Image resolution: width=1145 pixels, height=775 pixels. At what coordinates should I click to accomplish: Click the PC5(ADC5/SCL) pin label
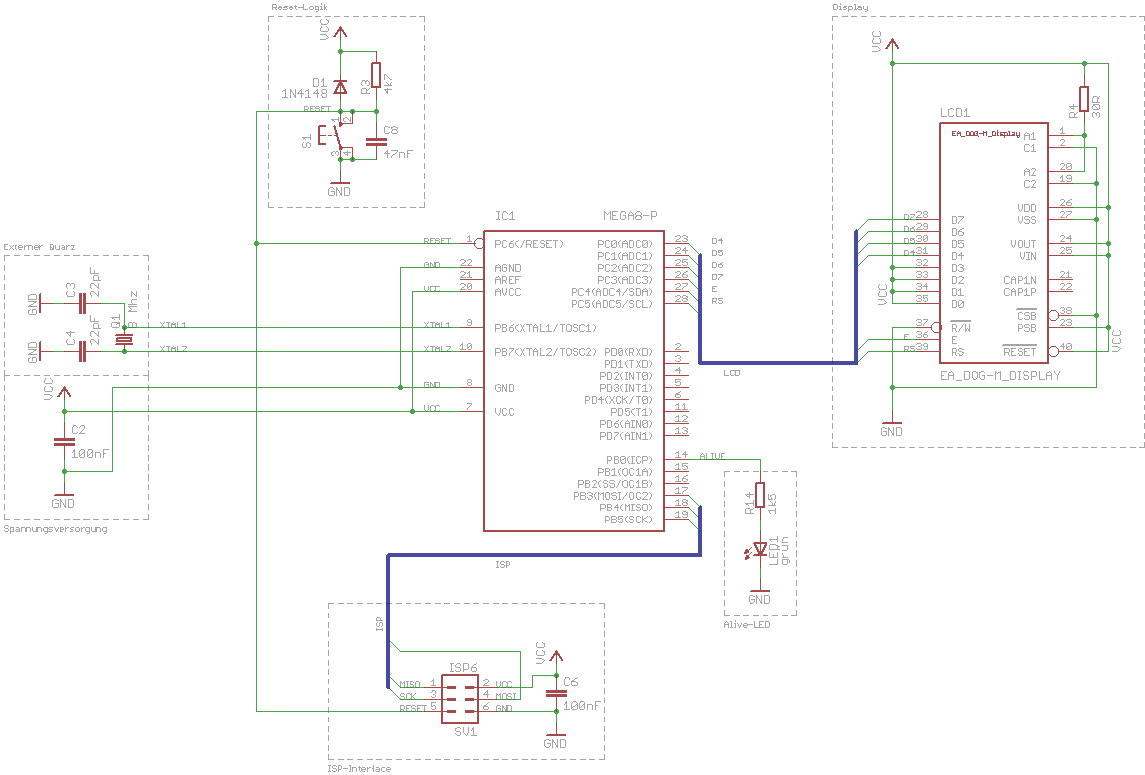[x=612, y=304]
